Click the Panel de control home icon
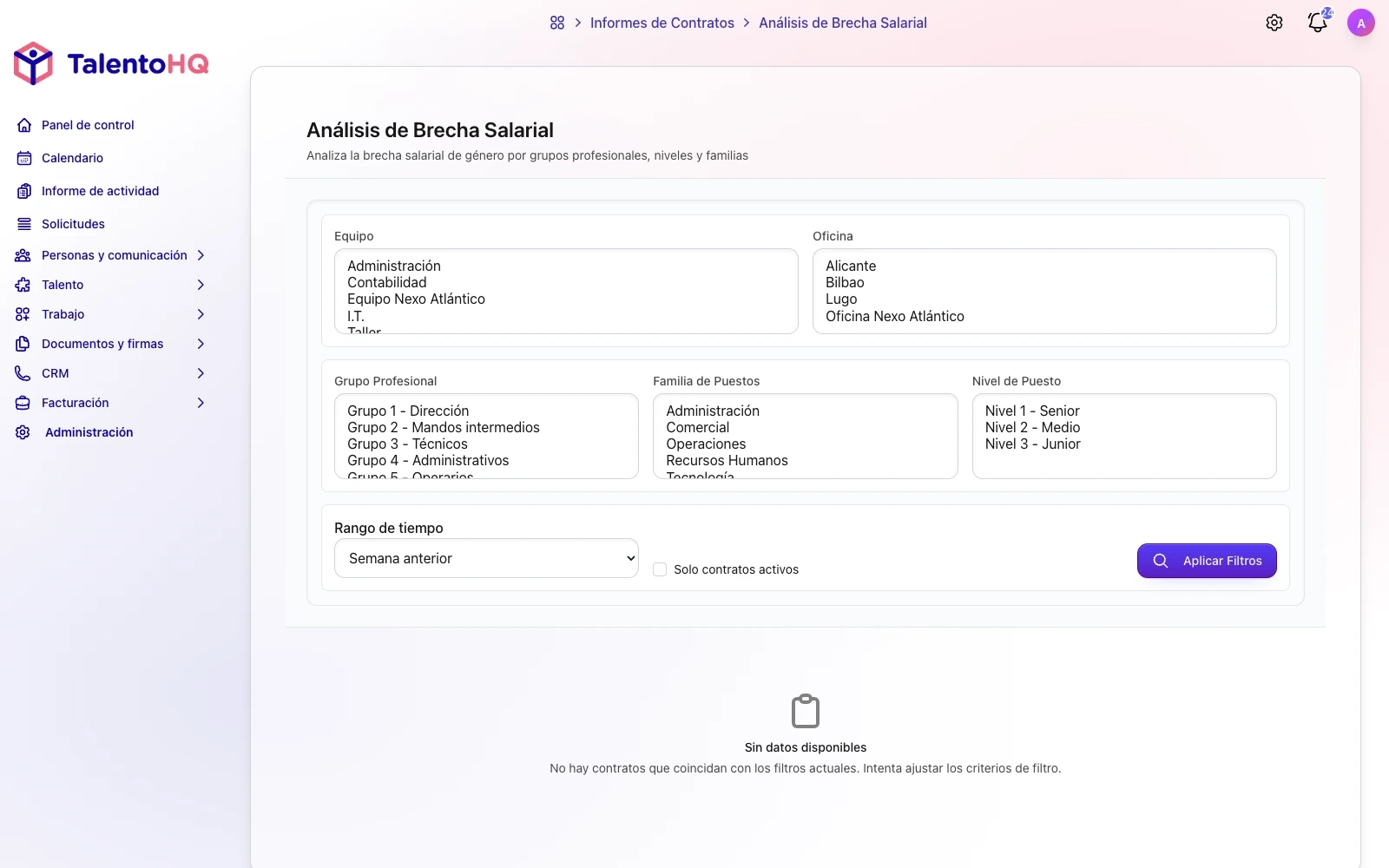 coord(24,125)
